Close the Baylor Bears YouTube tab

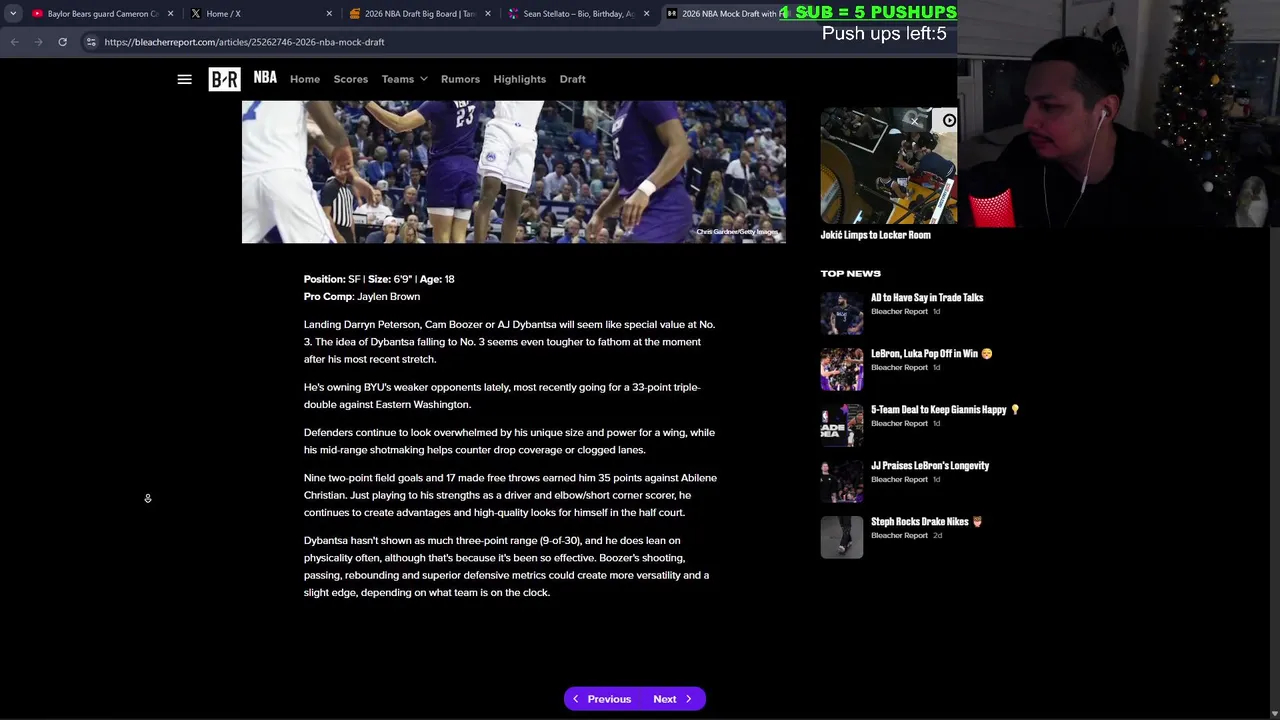click(x=170, y=14)
